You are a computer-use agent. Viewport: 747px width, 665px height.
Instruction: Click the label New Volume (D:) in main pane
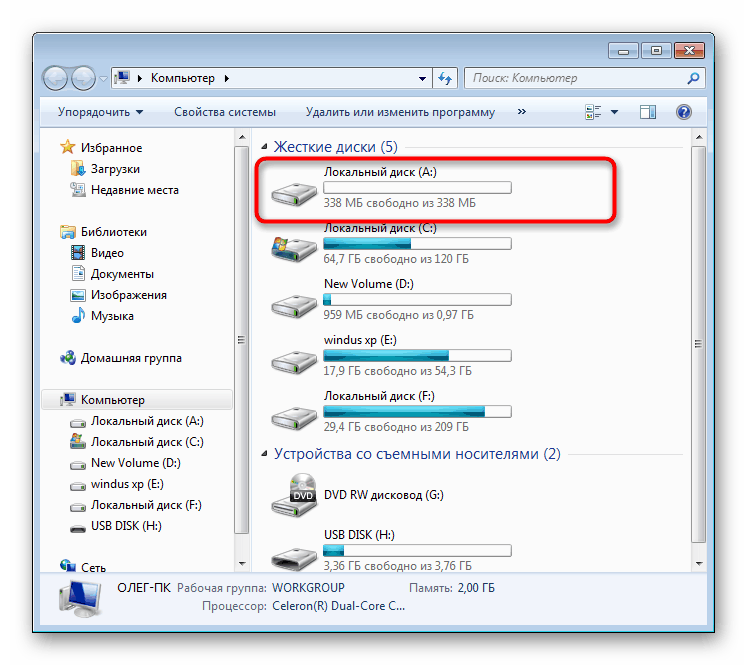(369, 284)
